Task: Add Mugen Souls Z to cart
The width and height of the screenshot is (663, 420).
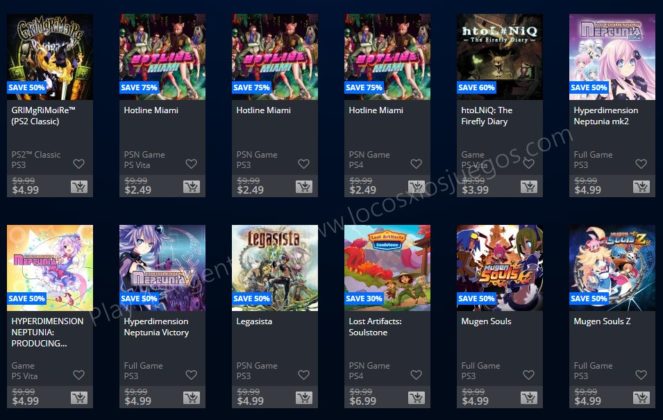Action: coord(641,398)
